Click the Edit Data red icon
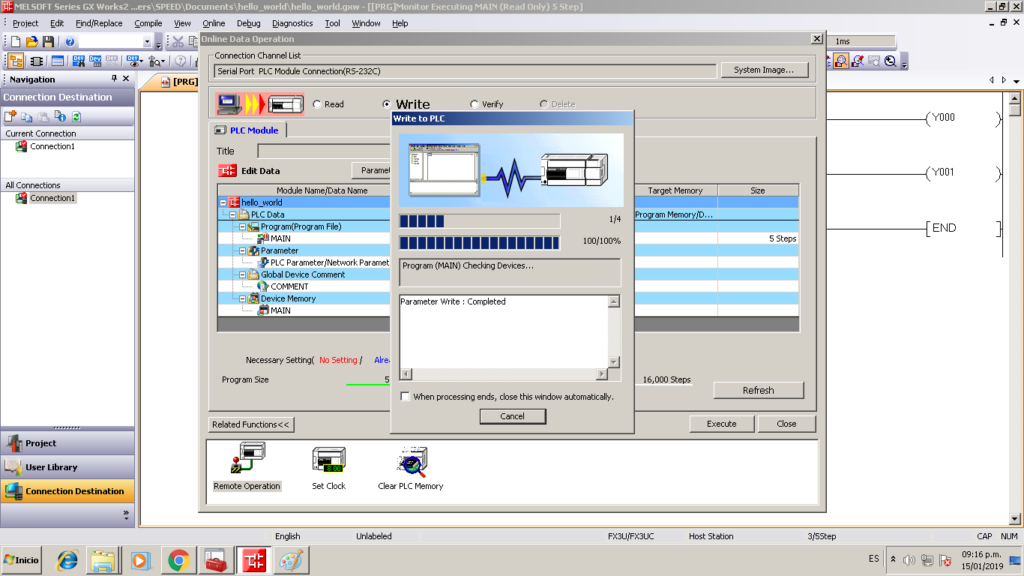The width and height of the screenshot is (1024, 576). [227, 170]
